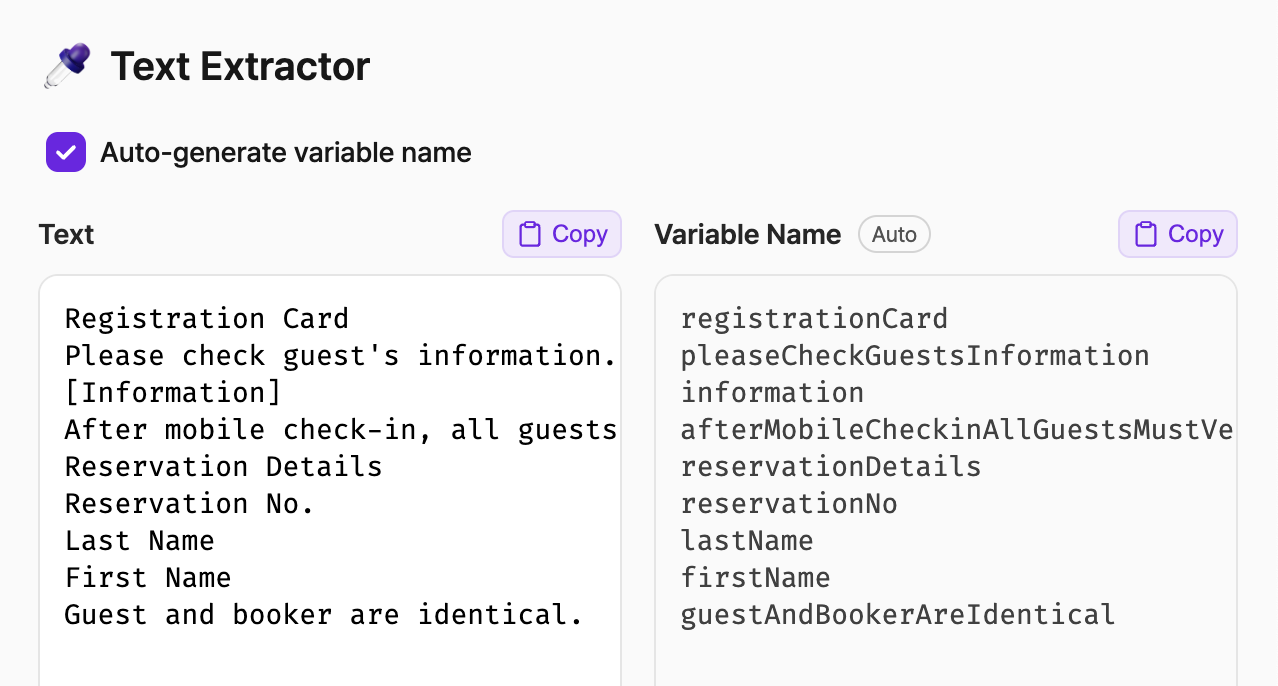Click the "Last Name" line in Text box
The height and width of the screenshot is (686, 1278).
click(140, 541)
